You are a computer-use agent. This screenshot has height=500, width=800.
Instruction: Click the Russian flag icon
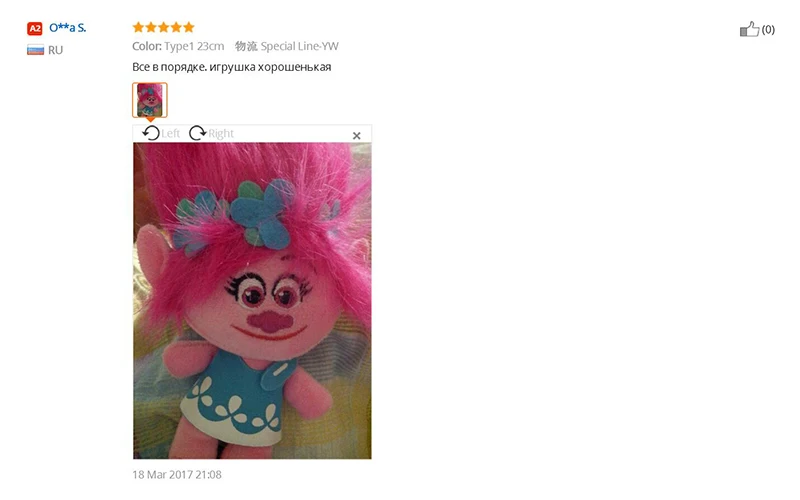pyautogui.click(x=35, y=50)
